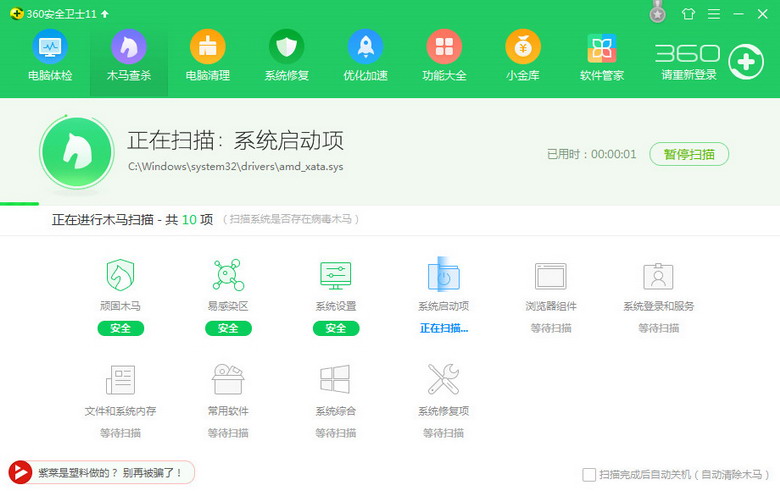Open 优化加速 optimization accelerator
This screenshot has width=780, height=491.
365,56
